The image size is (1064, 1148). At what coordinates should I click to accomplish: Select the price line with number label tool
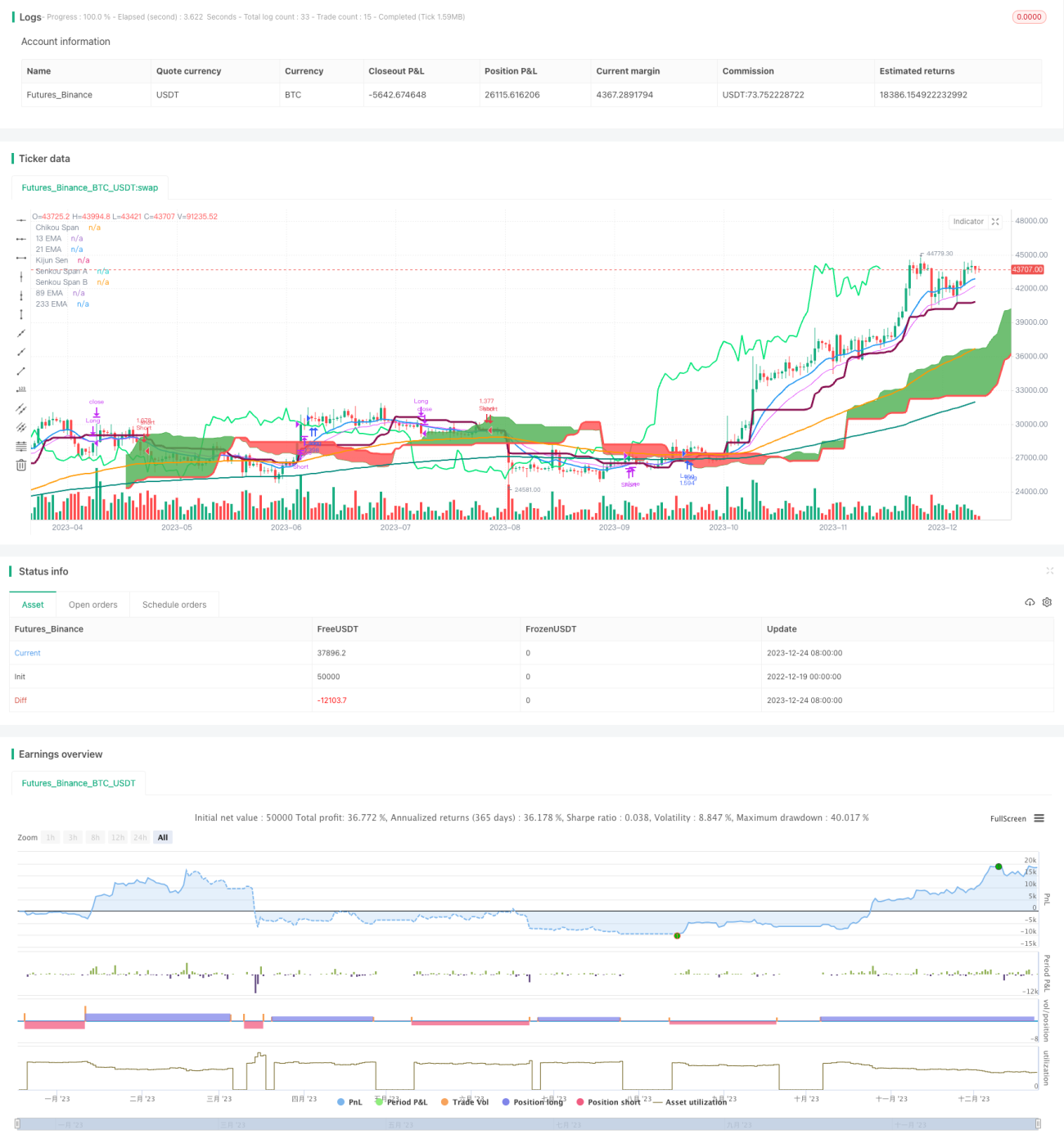(x=21, y=389)
